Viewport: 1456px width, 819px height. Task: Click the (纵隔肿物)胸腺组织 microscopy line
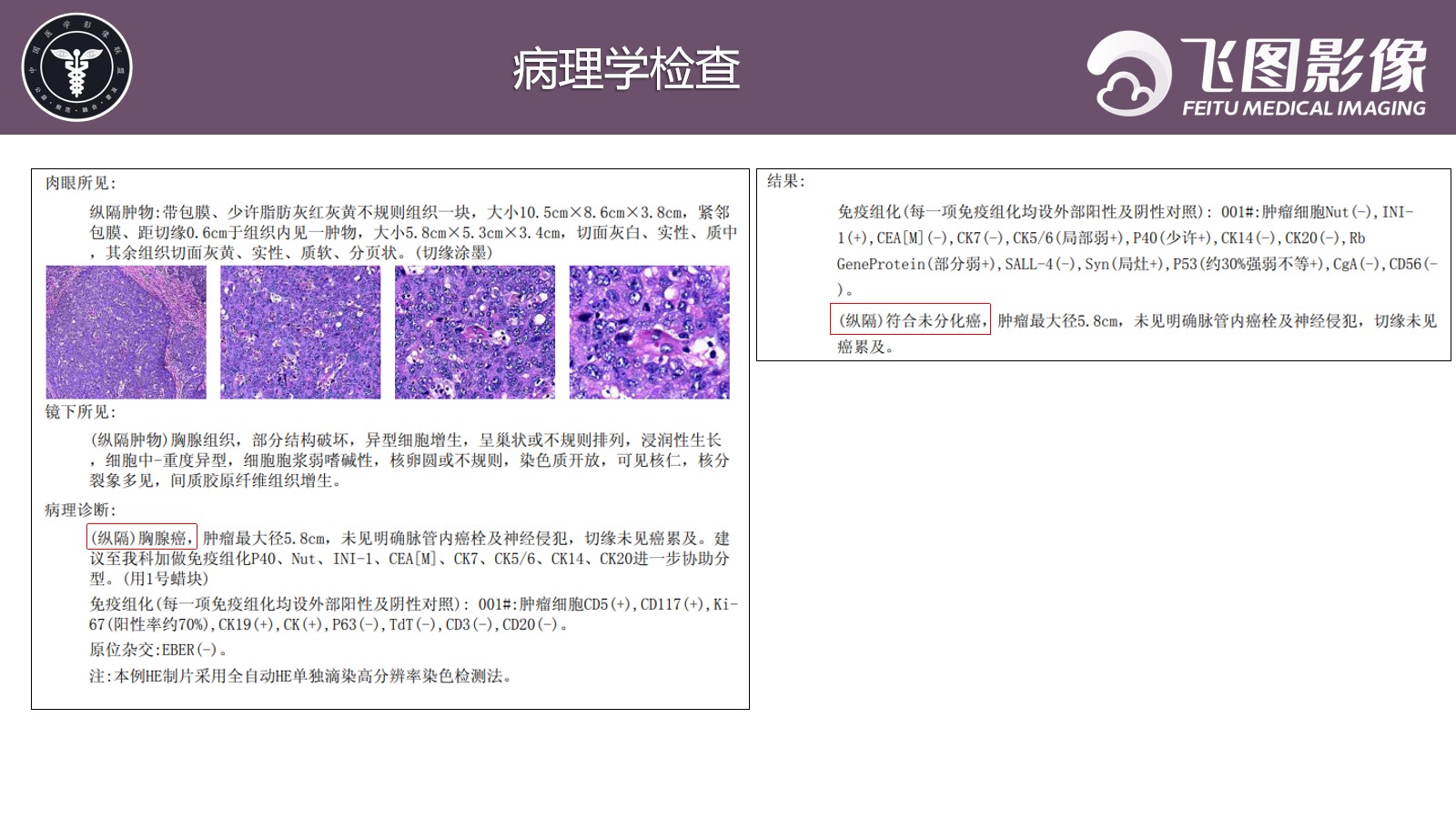click(405, 440)
